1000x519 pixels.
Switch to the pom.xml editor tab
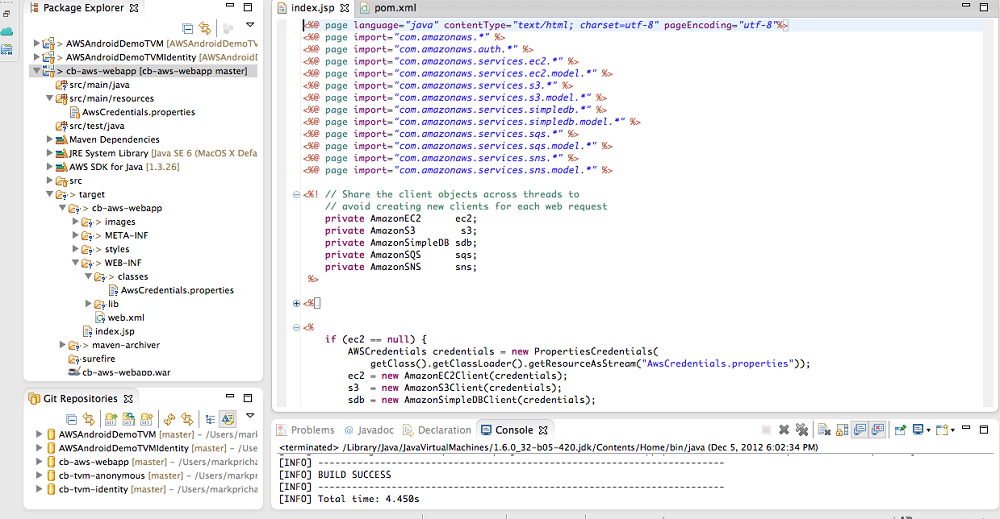(x=394, y=8)
